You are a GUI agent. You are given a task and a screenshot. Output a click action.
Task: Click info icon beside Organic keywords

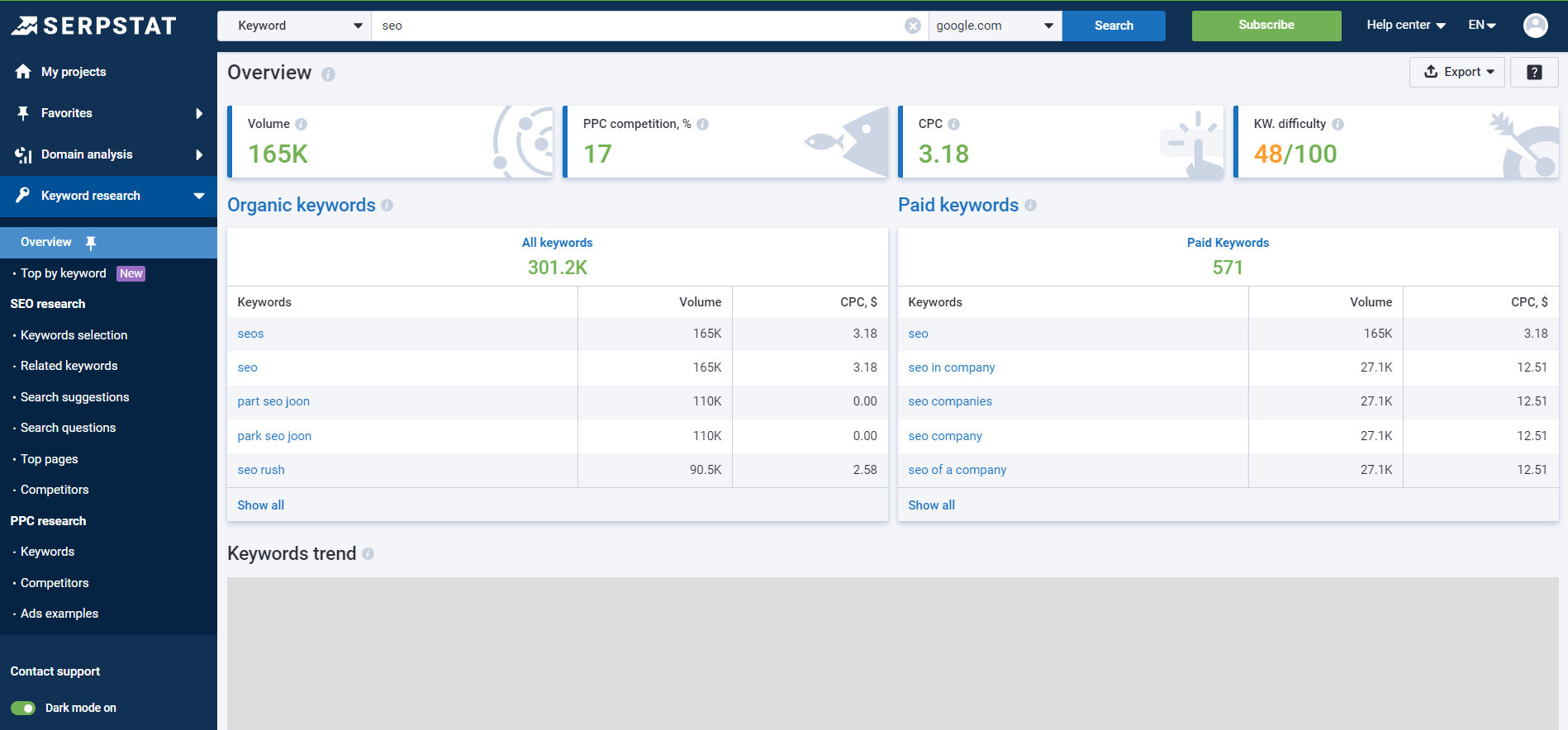pos(387,206)
